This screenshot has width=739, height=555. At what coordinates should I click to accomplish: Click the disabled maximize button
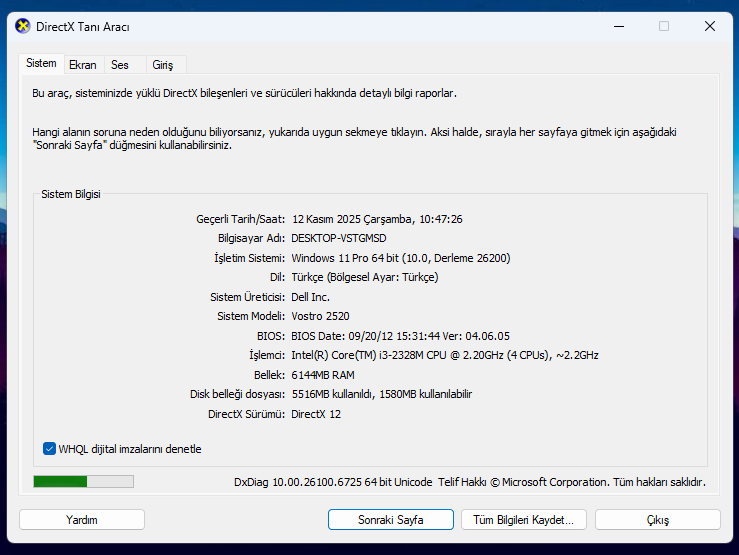point(664,26)
